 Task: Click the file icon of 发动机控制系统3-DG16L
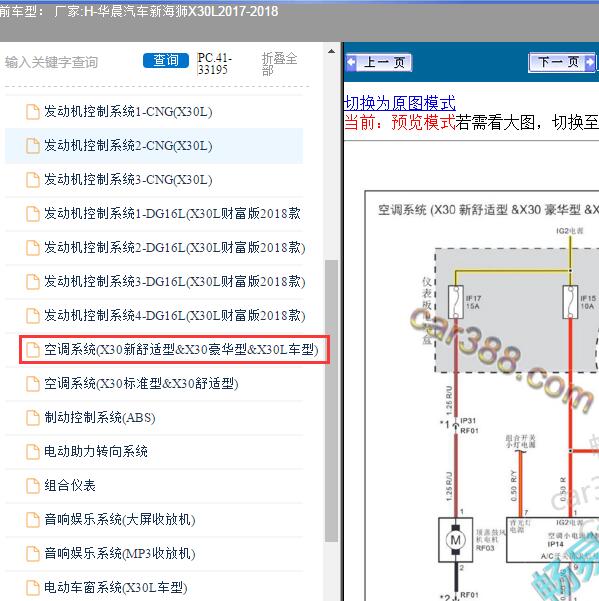[33, 282]
